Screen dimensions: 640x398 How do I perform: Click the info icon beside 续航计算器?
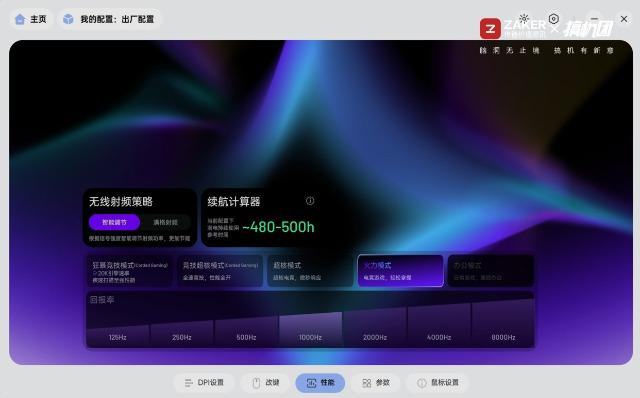coord(310,201)
